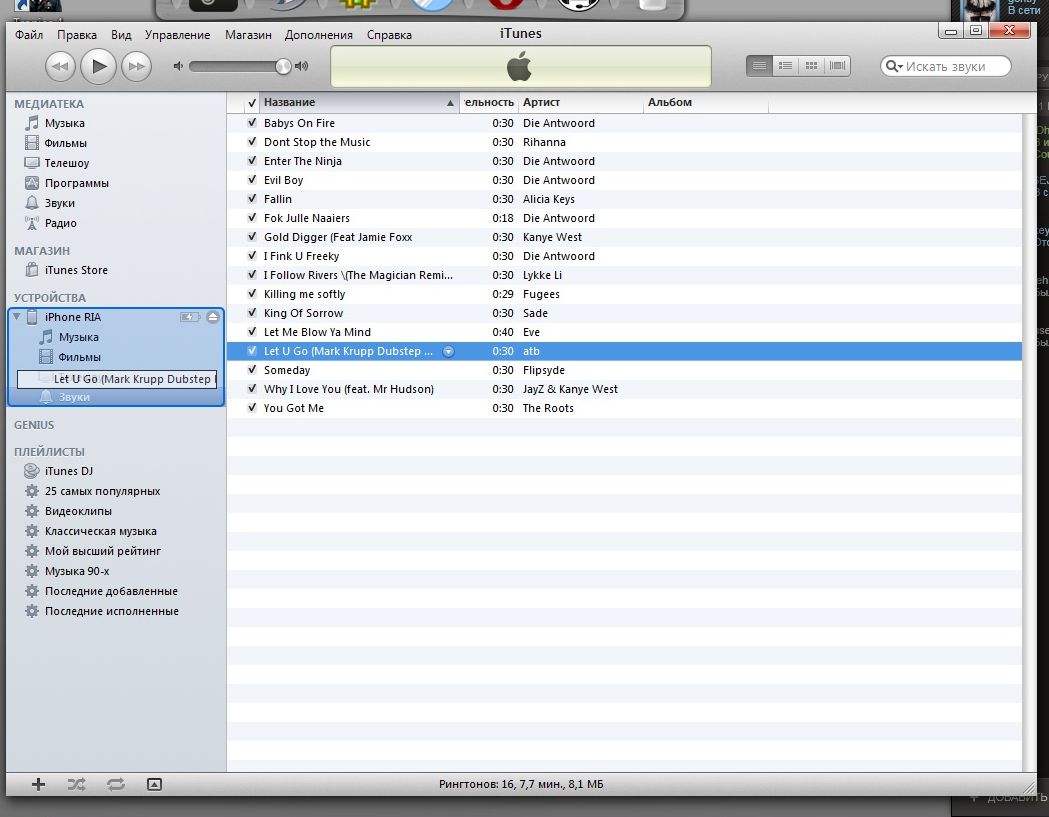Uncheck Enter The Ninja checkbox
This screenshot has height=817, width=1049.
252,161
